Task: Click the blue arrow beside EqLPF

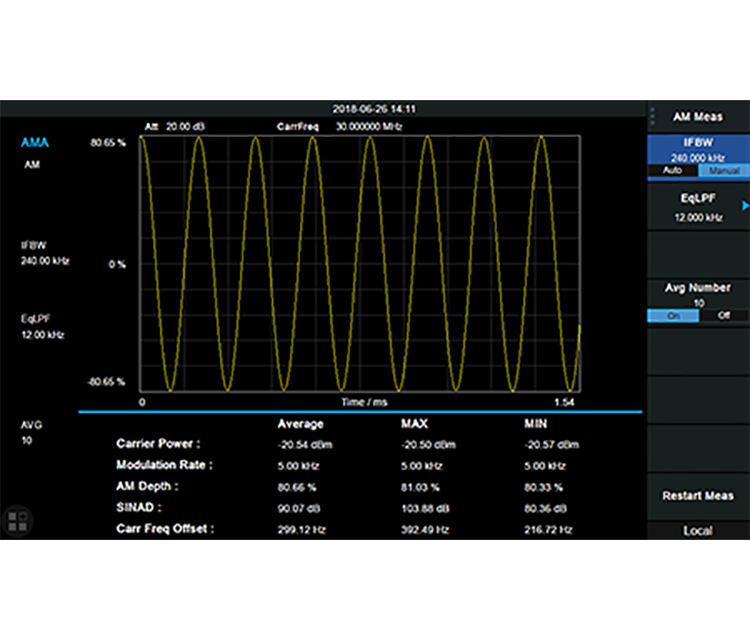Action: (x=744, y=206)
